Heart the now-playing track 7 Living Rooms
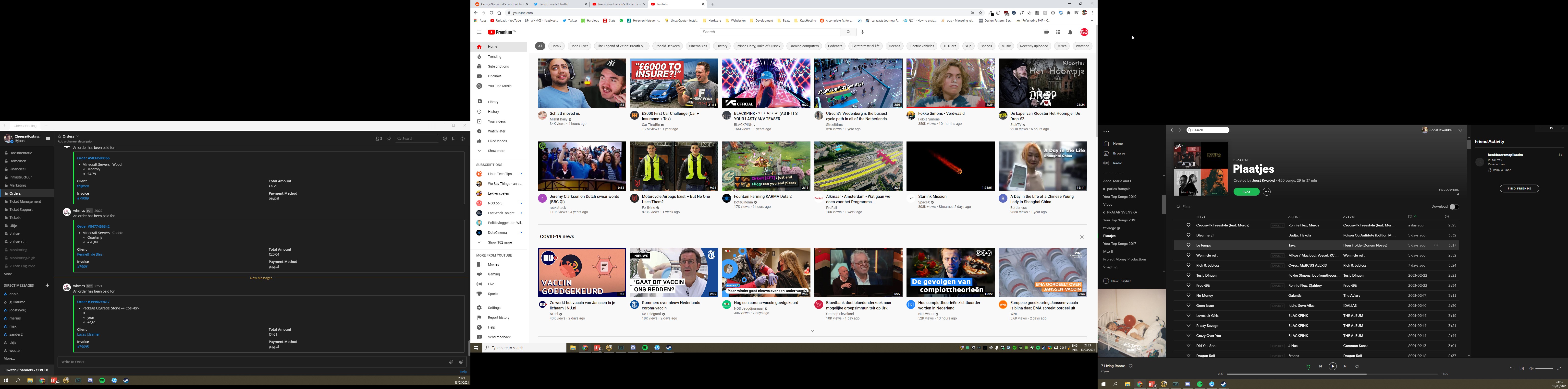Viewport: 1568px width, 389px height. click(1131, 366)
